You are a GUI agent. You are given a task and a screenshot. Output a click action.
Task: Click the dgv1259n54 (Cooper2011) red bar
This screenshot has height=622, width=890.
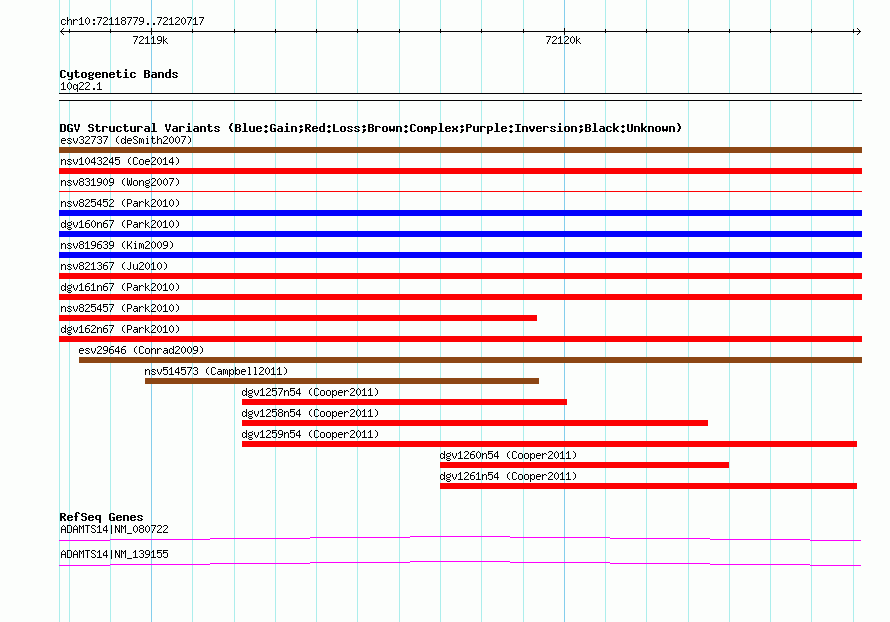(549, 444)
